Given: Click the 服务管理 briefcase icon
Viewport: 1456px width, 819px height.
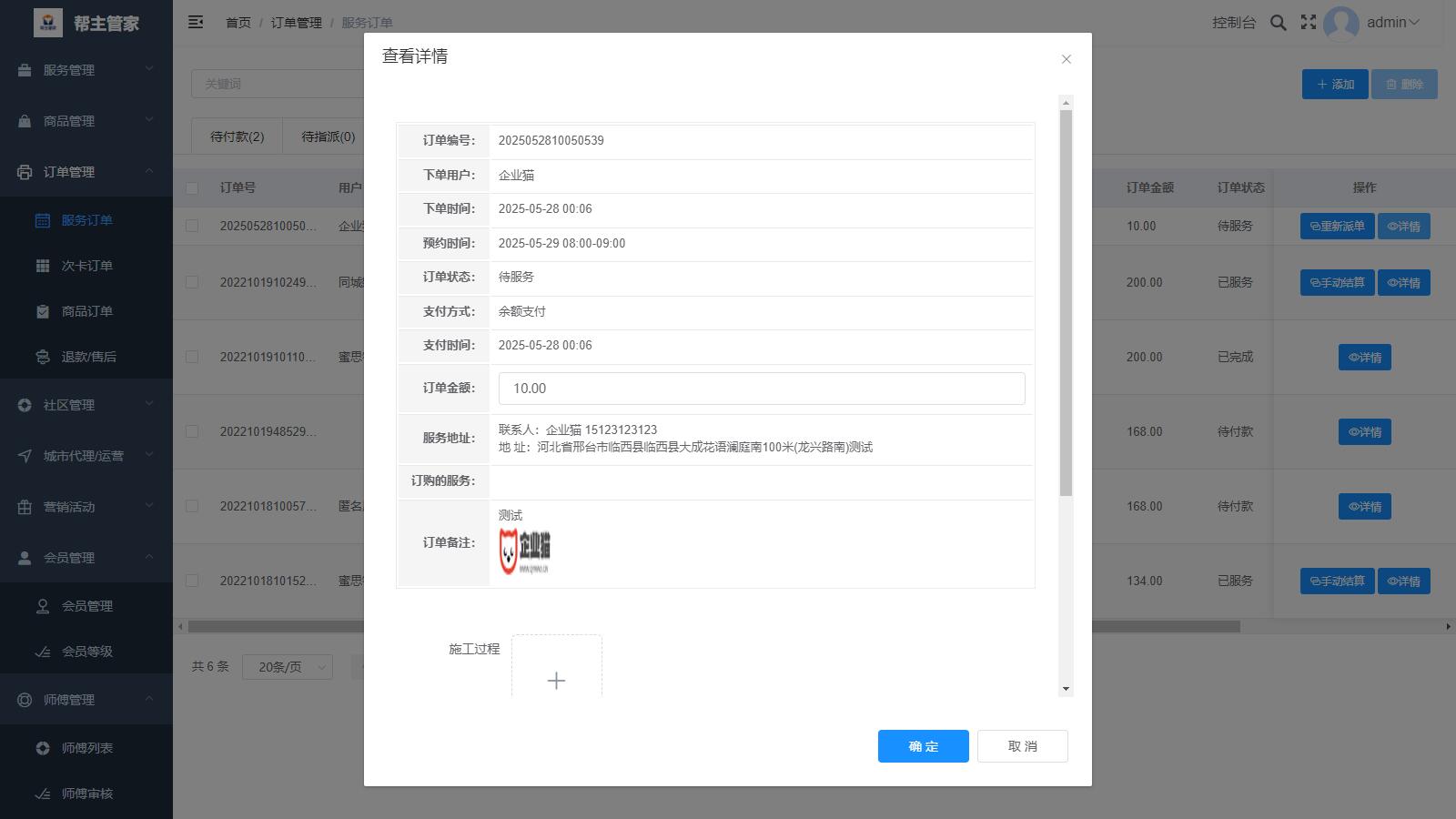Looking at the screenshot, I should 25,70.
